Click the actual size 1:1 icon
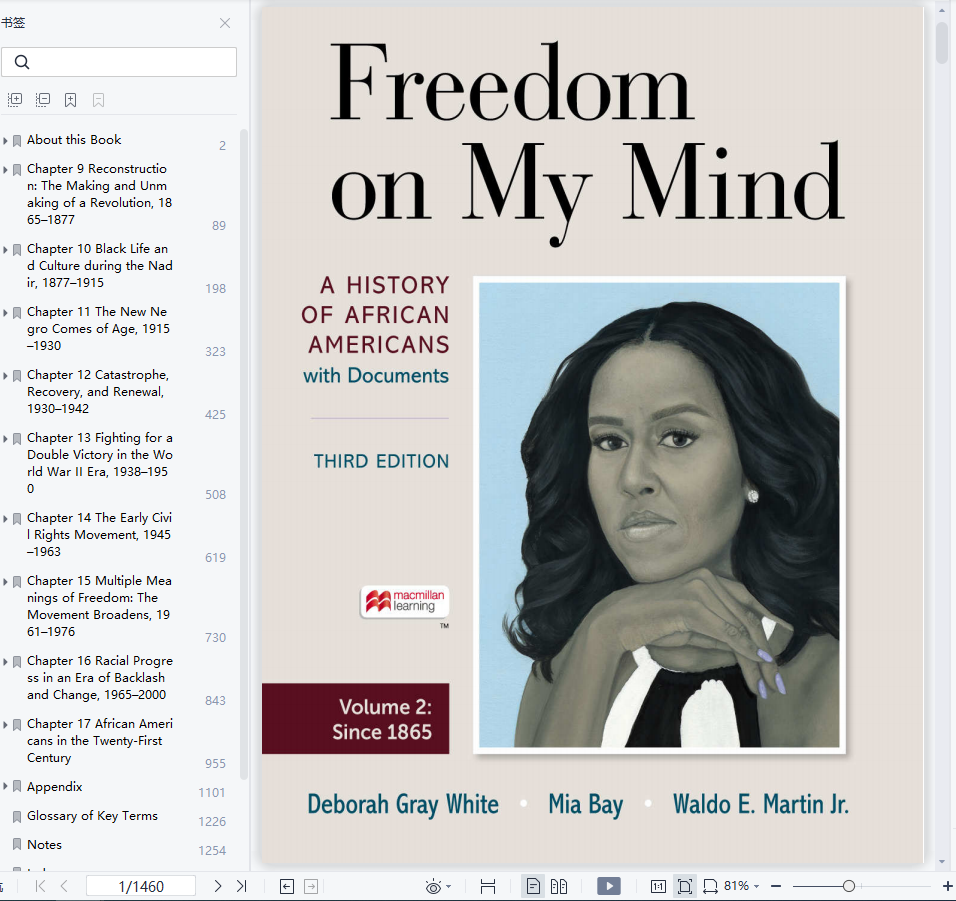The image size is (956, 901). click(658, 886)
